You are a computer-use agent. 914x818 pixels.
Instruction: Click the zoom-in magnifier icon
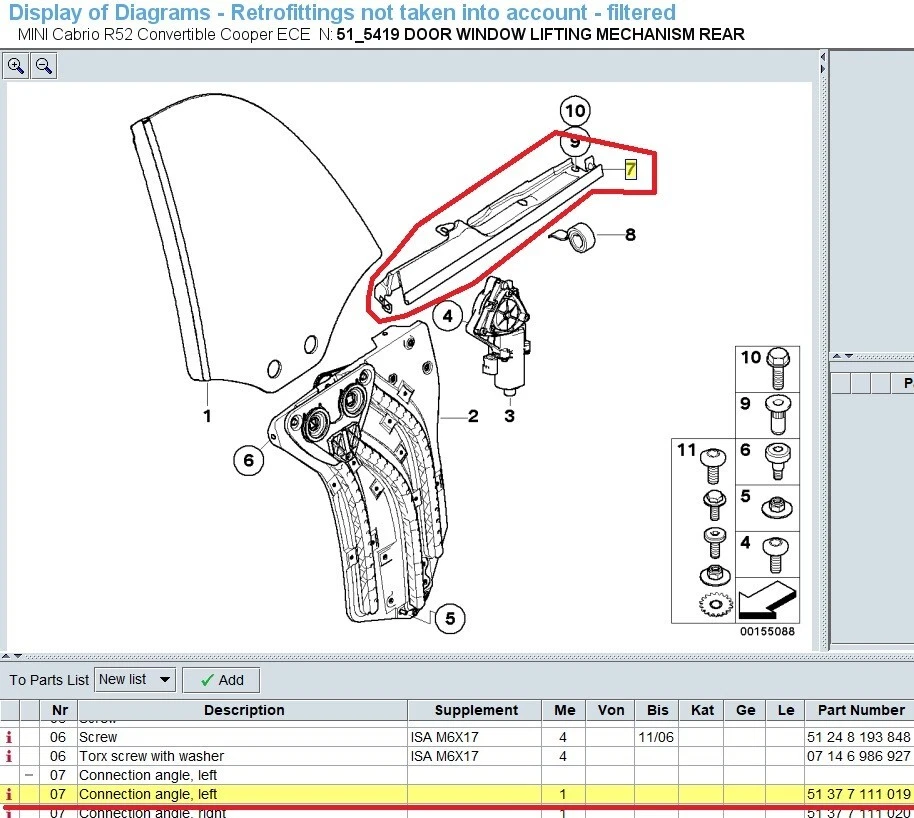point(16,65)
